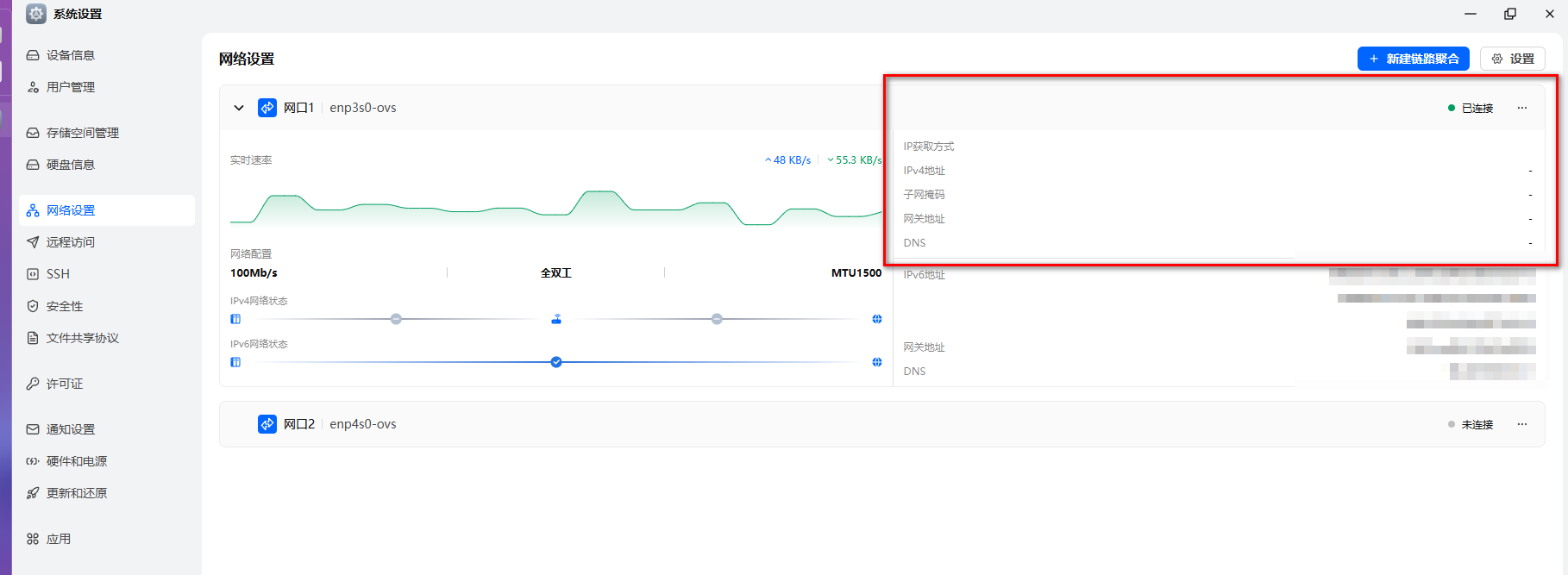The image size is (1568, 575).
Task: Click the 网口2 network interface icon
Action: (267, 424)
